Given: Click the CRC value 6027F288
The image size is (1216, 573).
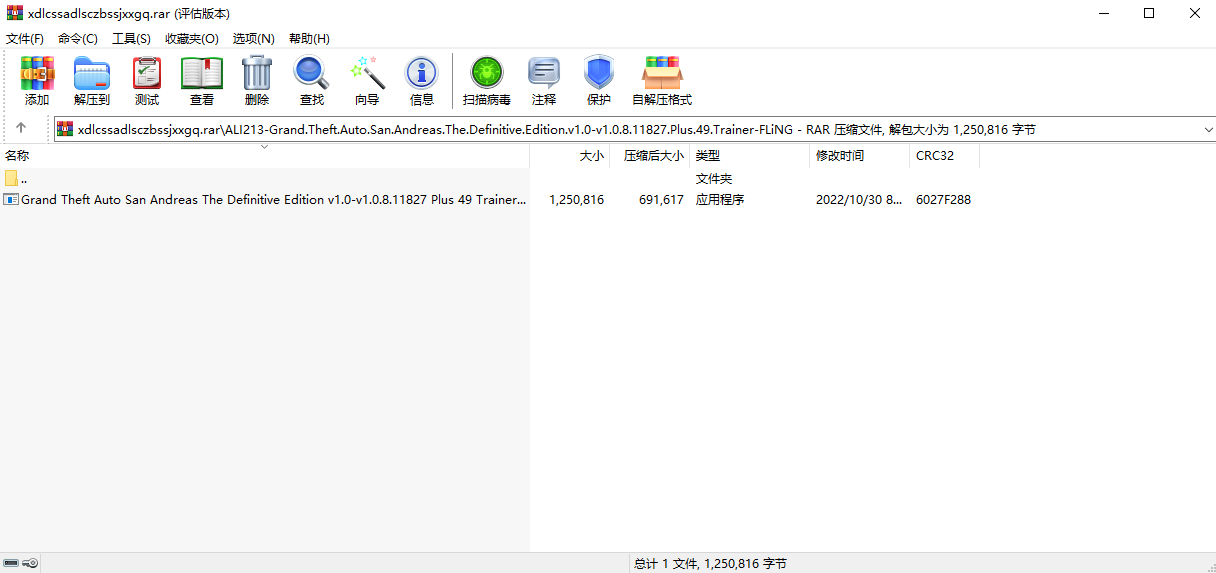Looking at the screenshot, I should point(943,199).
